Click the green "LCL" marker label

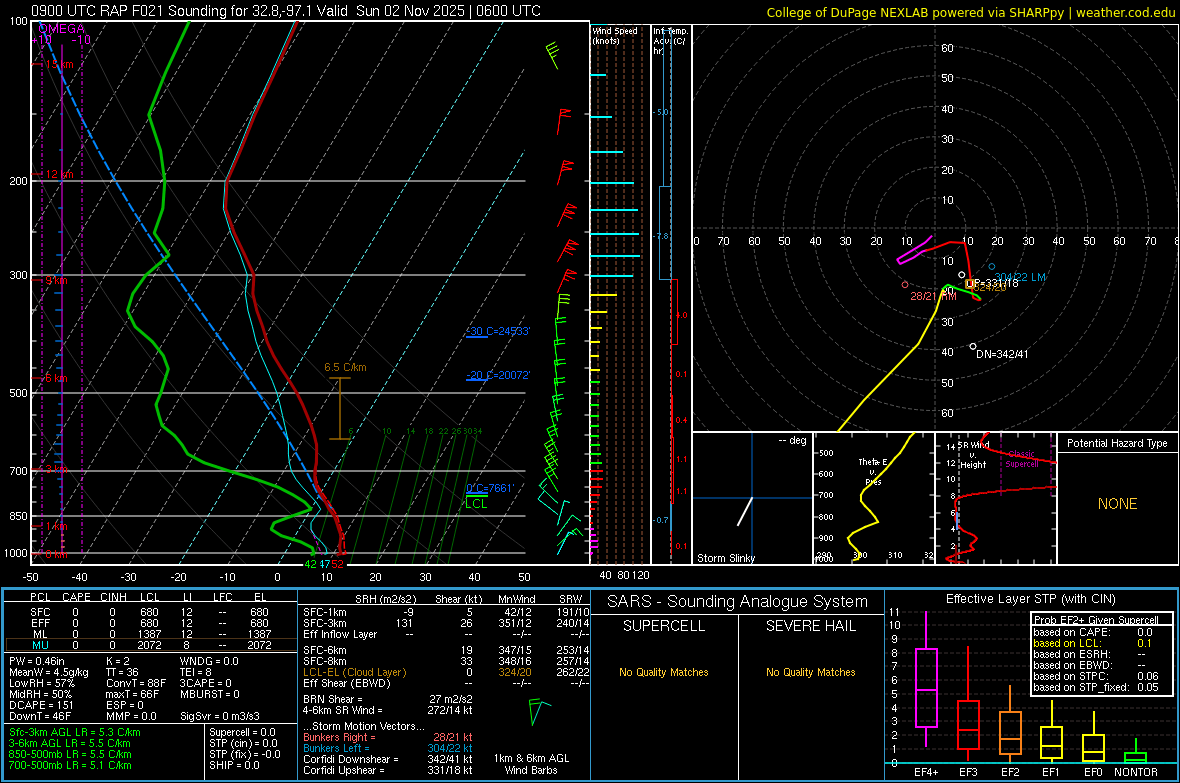point(476,504)
